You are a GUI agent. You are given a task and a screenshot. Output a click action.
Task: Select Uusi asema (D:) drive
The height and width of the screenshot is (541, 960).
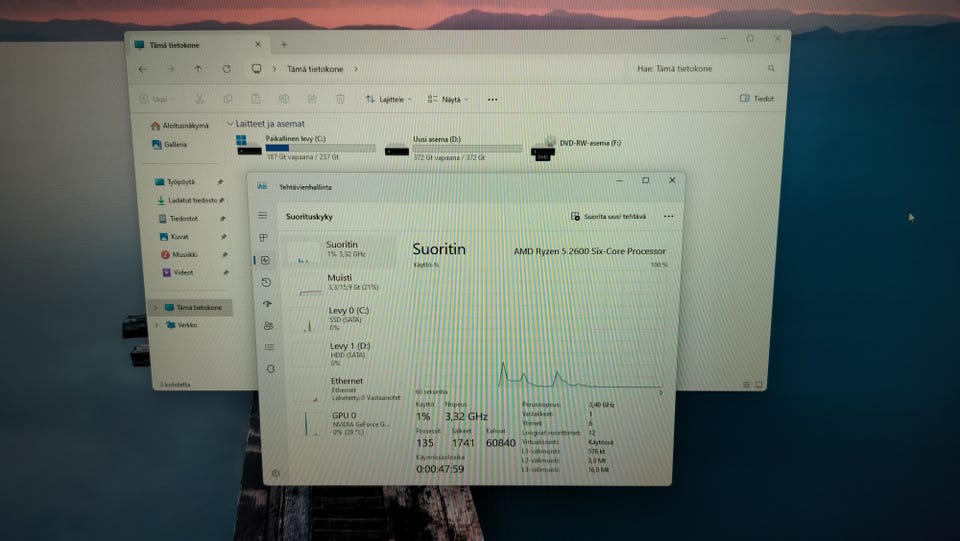pos(454,147)
